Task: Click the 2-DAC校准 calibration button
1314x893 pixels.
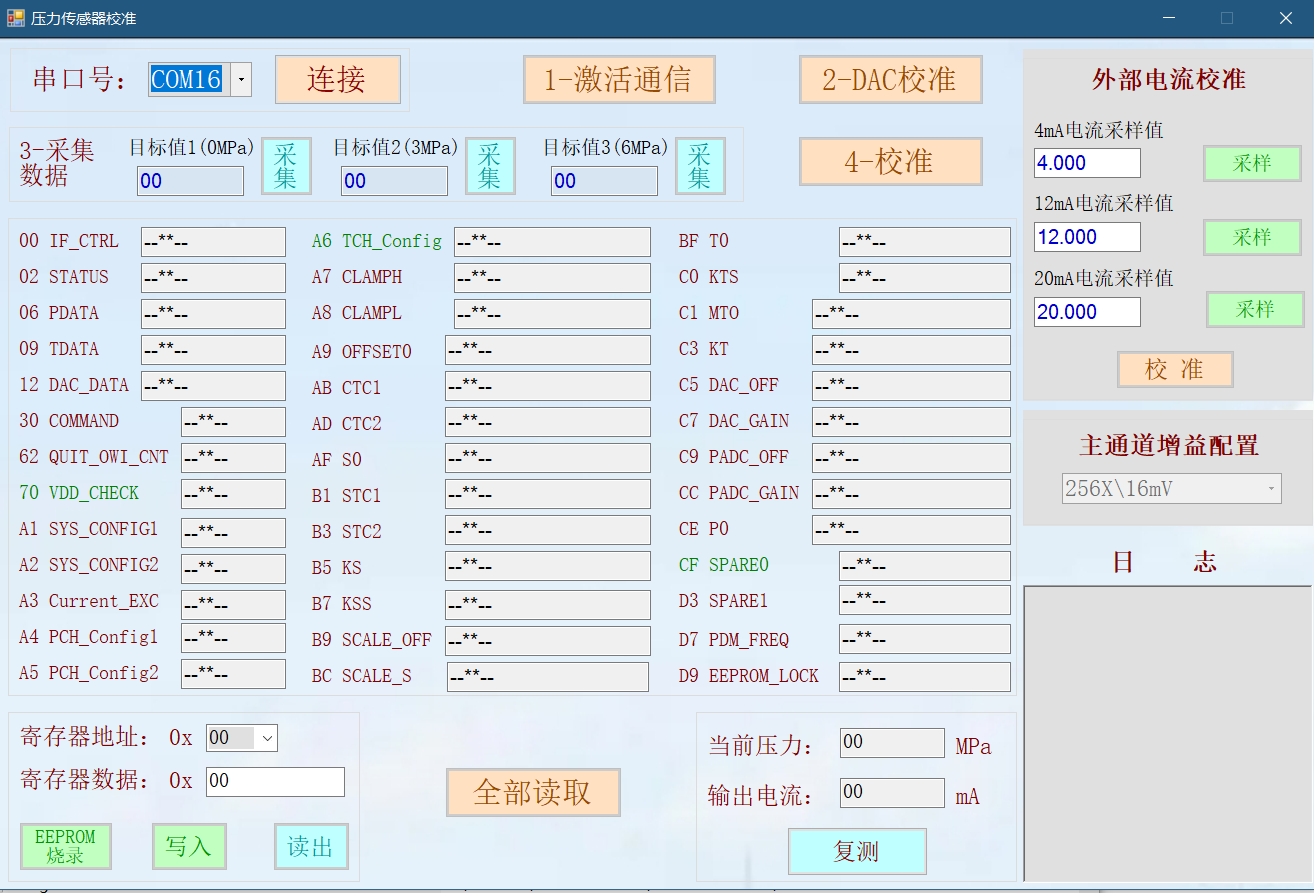Action: [x=890, y=79]
